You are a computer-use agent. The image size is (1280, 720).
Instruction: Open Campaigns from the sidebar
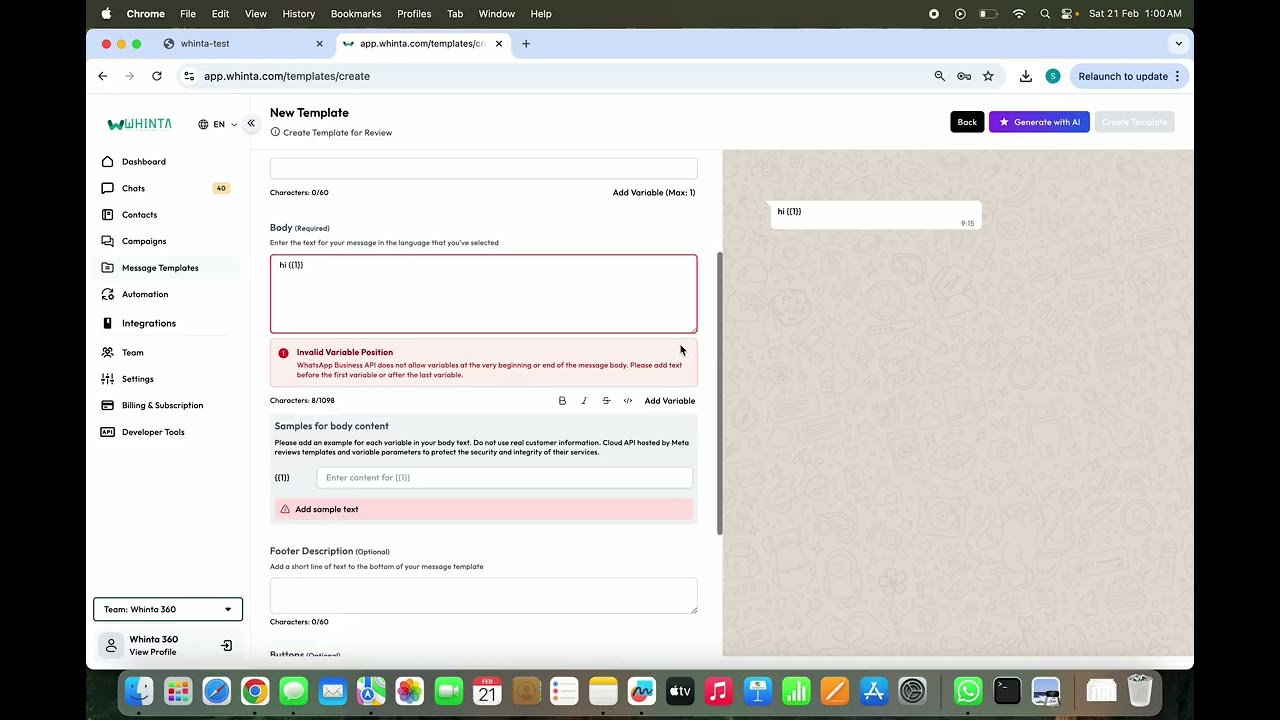pos(144,241)
